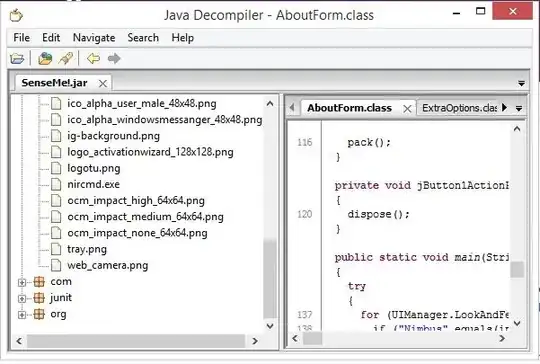Close the SenseMe!.jar tab
This screenshot has width=540, height=364.
click(103, 83)
